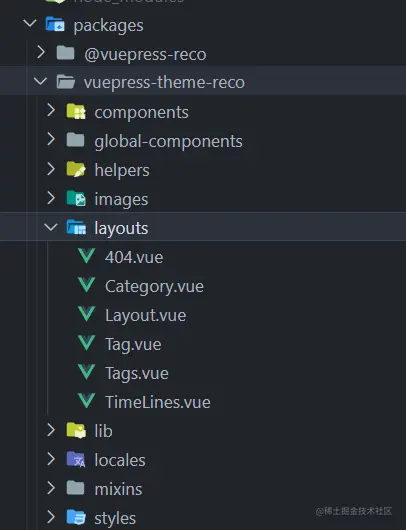Screen dimensions: 406x530
Task: Select the Tag.vue file
Action: [x=133, y=345]
